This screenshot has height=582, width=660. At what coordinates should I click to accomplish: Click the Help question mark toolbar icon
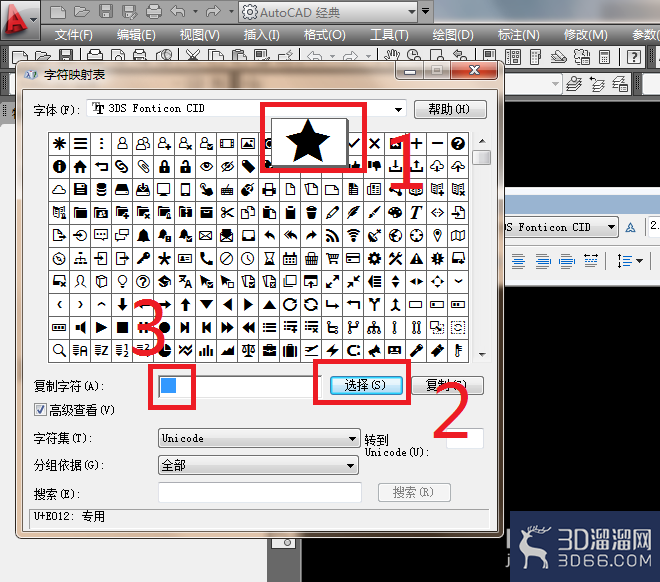coord(633,56)
